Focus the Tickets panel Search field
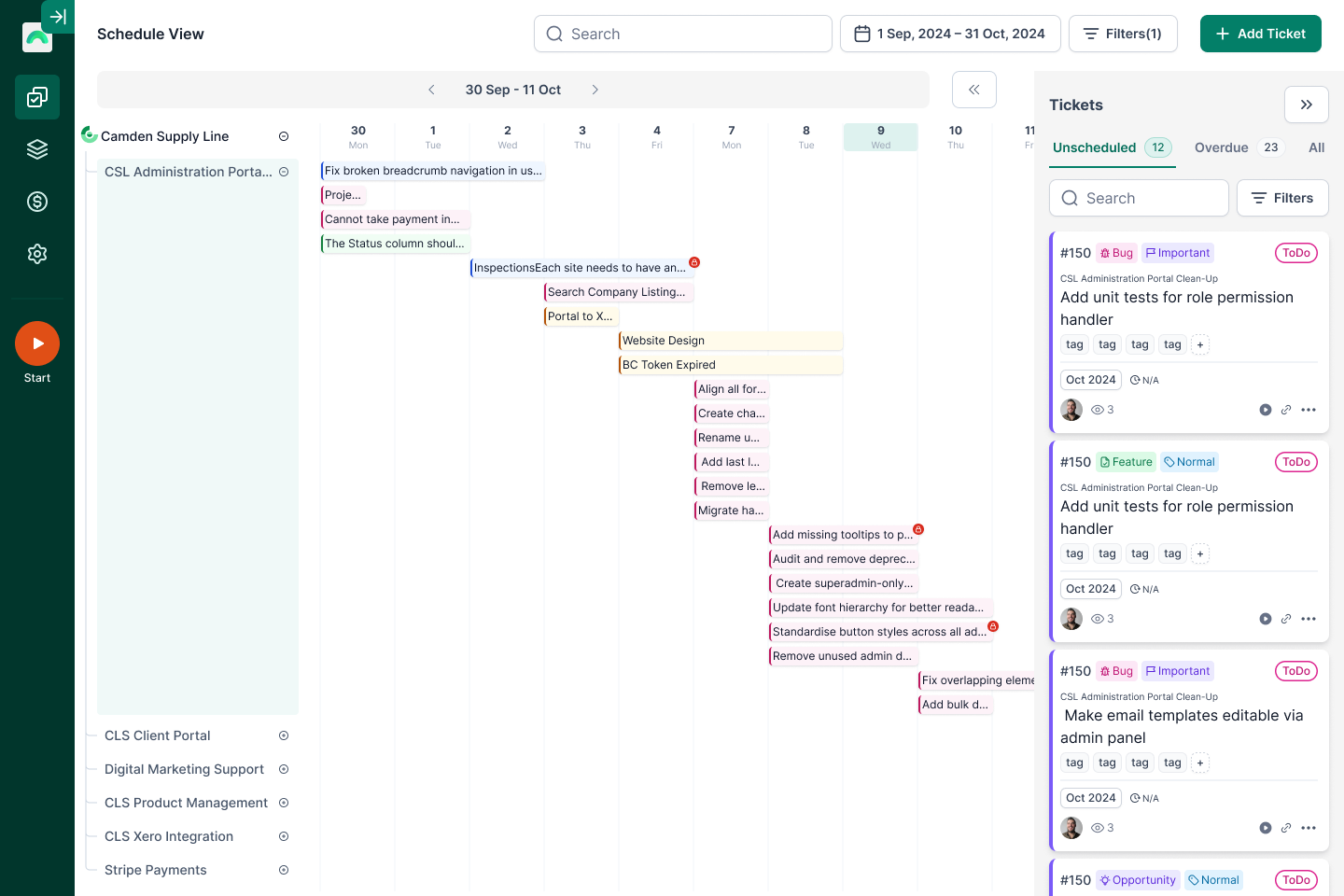 pyautogui.click(x=1139, y=198)
